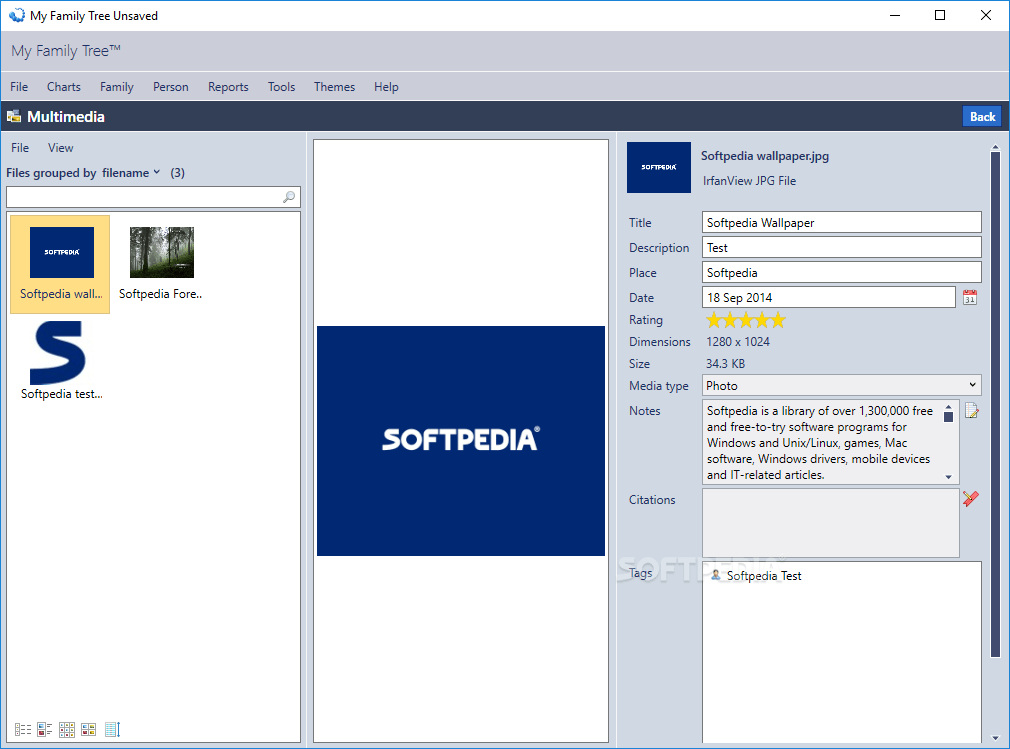Click the My Family Tree app icon

coord(17,15)
